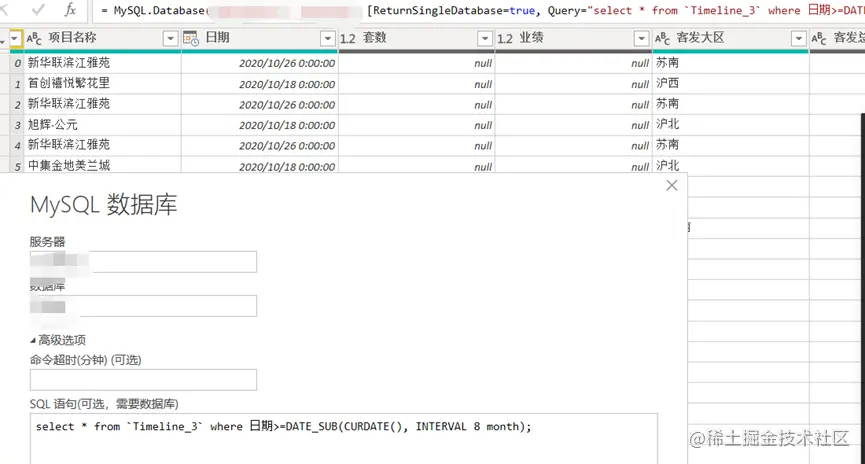
Task: Click the 命令超时(分钟) input field
Action: point(143,380)
